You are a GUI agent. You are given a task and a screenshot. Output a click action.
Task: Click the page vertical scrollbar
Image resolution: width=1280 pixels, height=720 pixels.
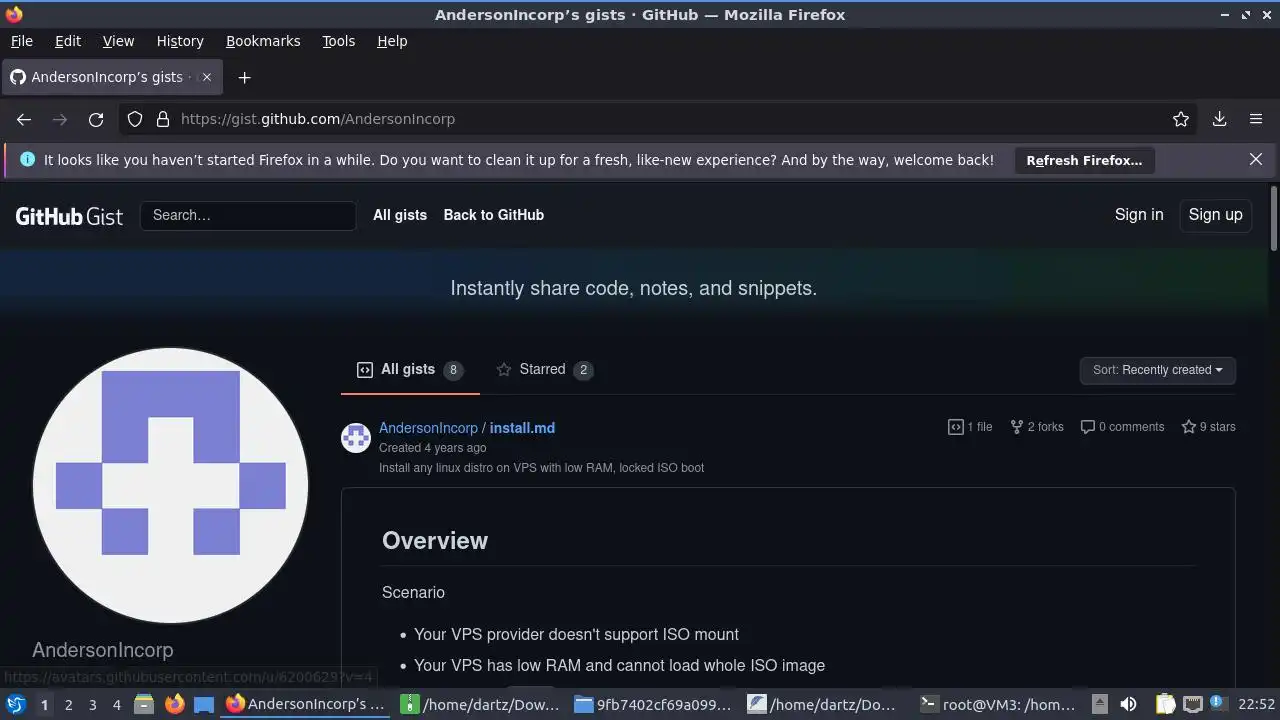(1274, 218)
